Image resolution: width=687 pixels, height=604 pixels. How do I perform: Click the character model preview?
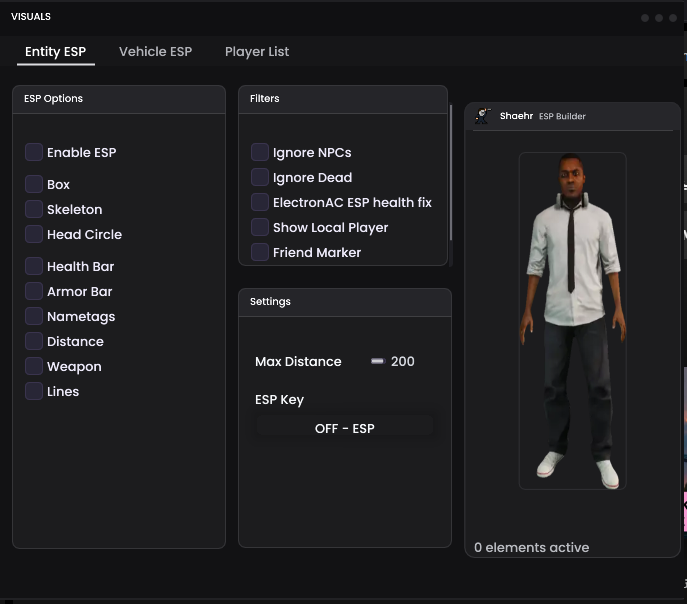click(x=573, y=321)
